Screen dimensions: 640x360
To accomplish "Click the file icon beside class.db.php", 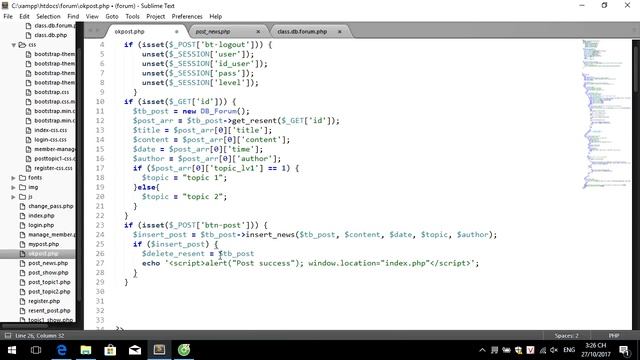I will (x=28, y=35).
